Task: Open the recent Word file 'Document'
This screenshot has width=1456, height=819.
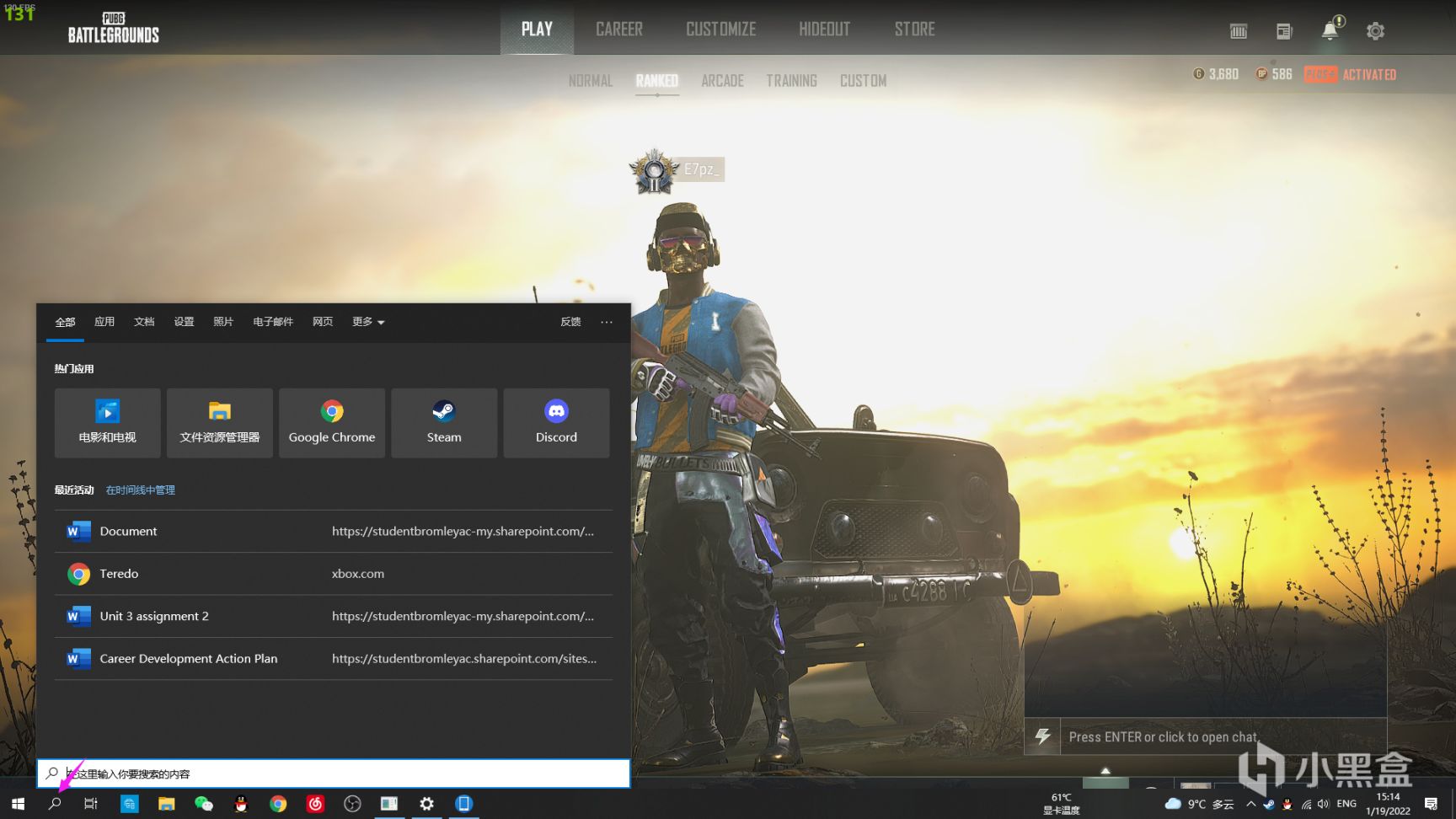Action: [x=334, y=532]
